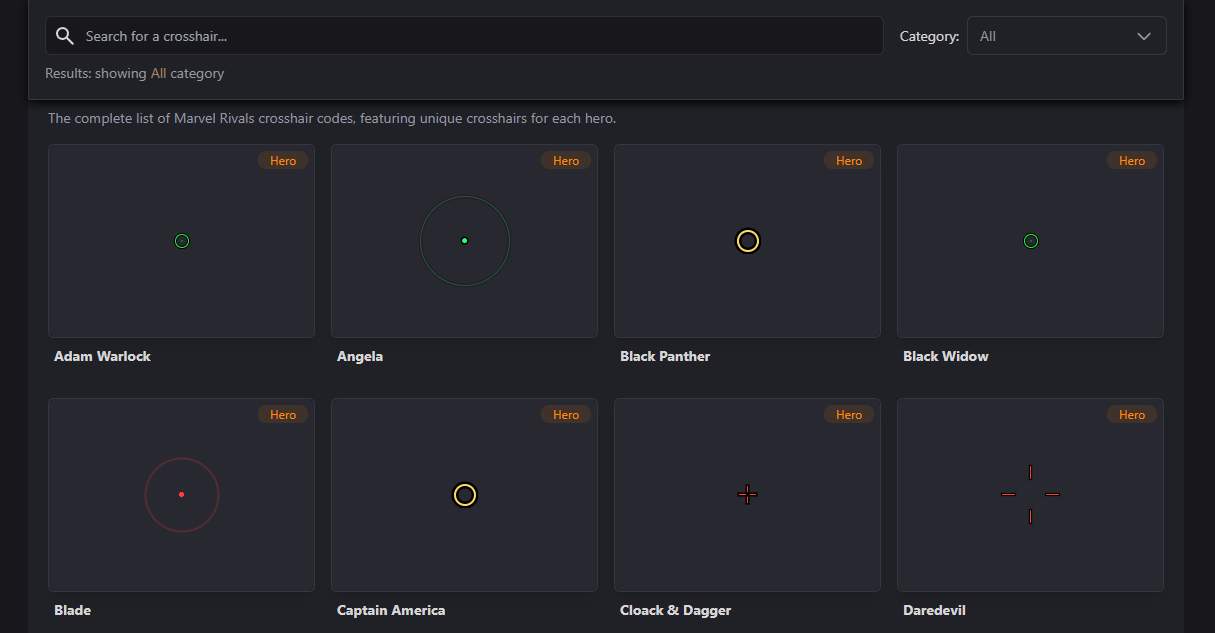The image size is (1215, 633).
Task: Open the Daredevil crosshair preview card
Action: 1030,495
